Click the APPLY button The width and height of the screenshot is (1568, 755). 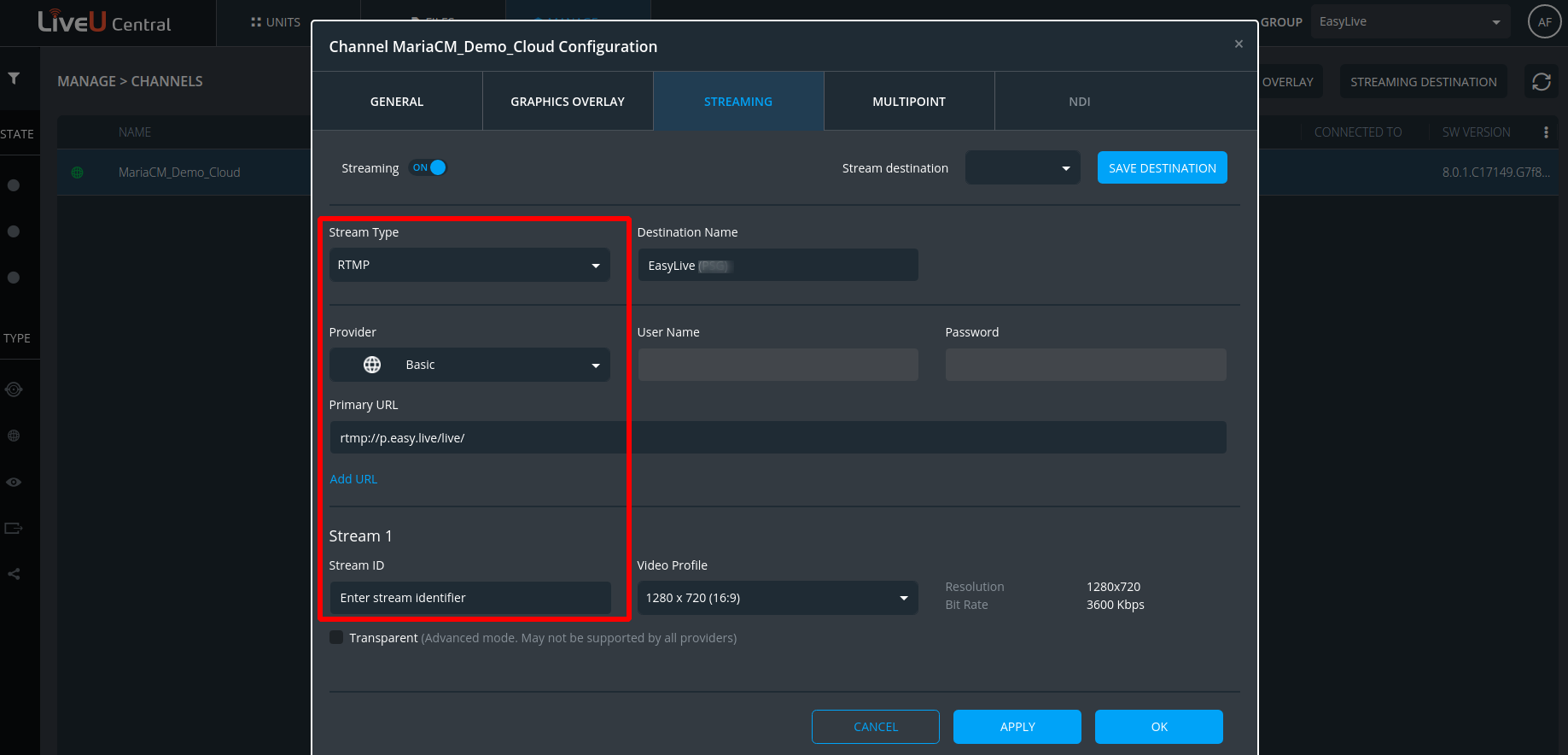(1017, 727)
